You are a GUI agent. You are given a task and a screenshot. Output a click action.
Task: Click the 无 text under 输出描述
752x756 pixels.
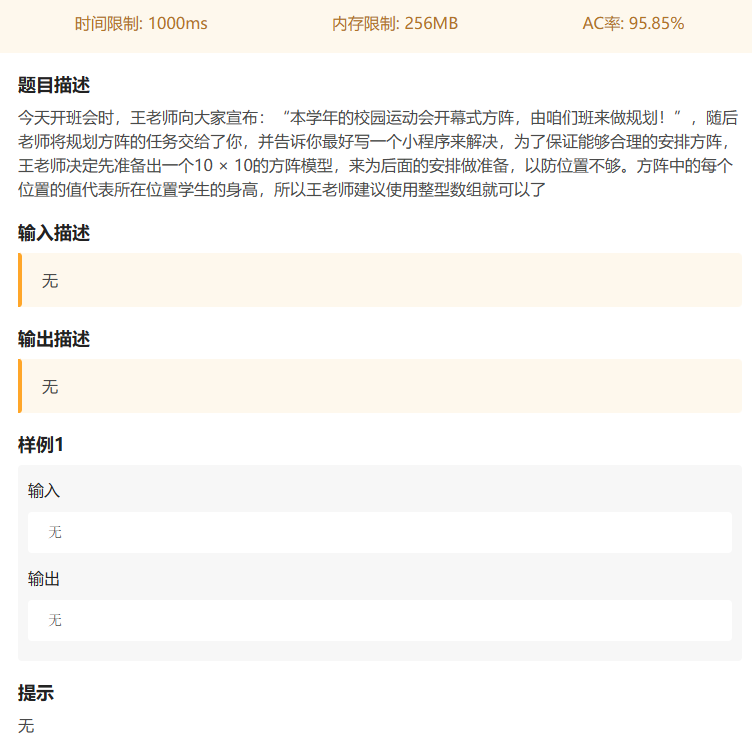[x=50, y=387]
